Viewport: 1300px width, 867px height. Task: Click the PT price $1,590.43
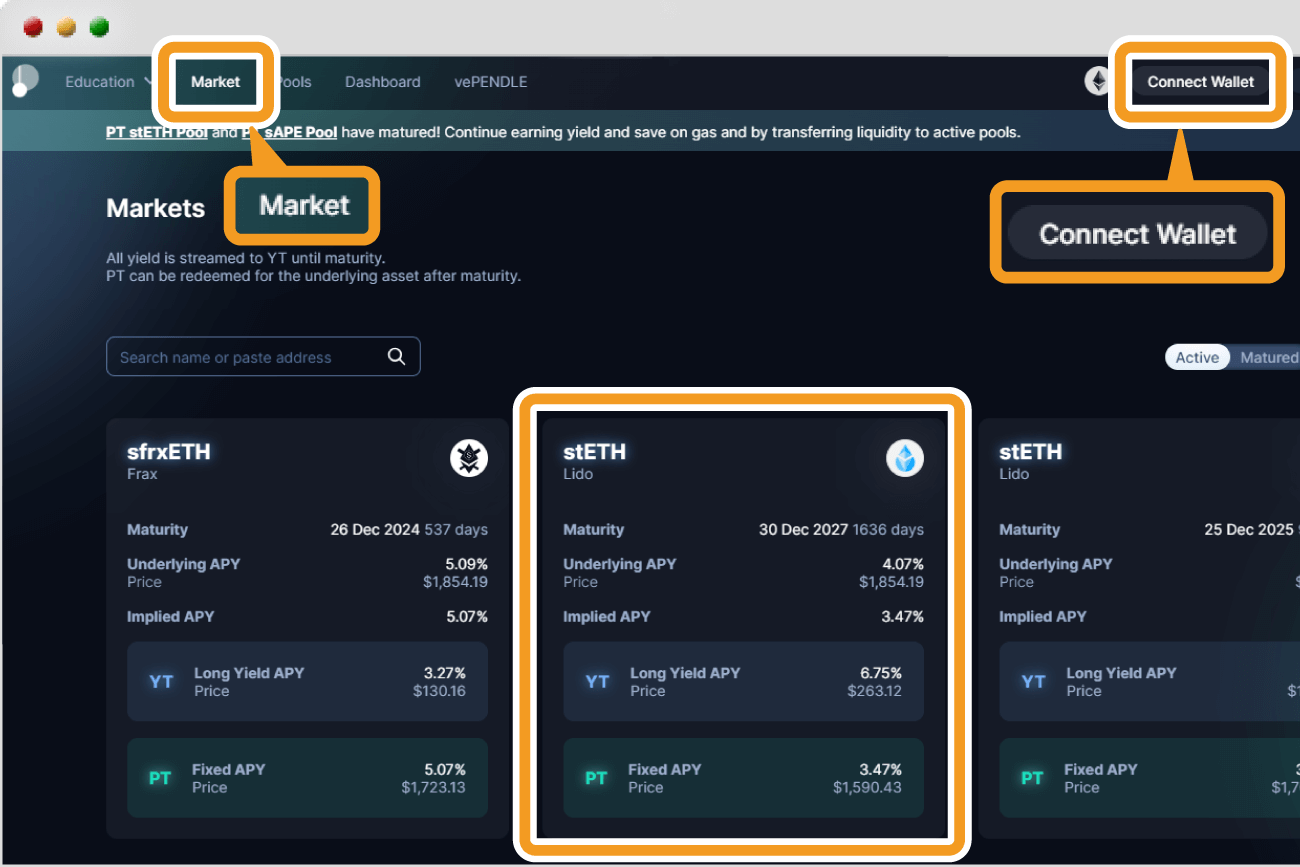[868, 787]
